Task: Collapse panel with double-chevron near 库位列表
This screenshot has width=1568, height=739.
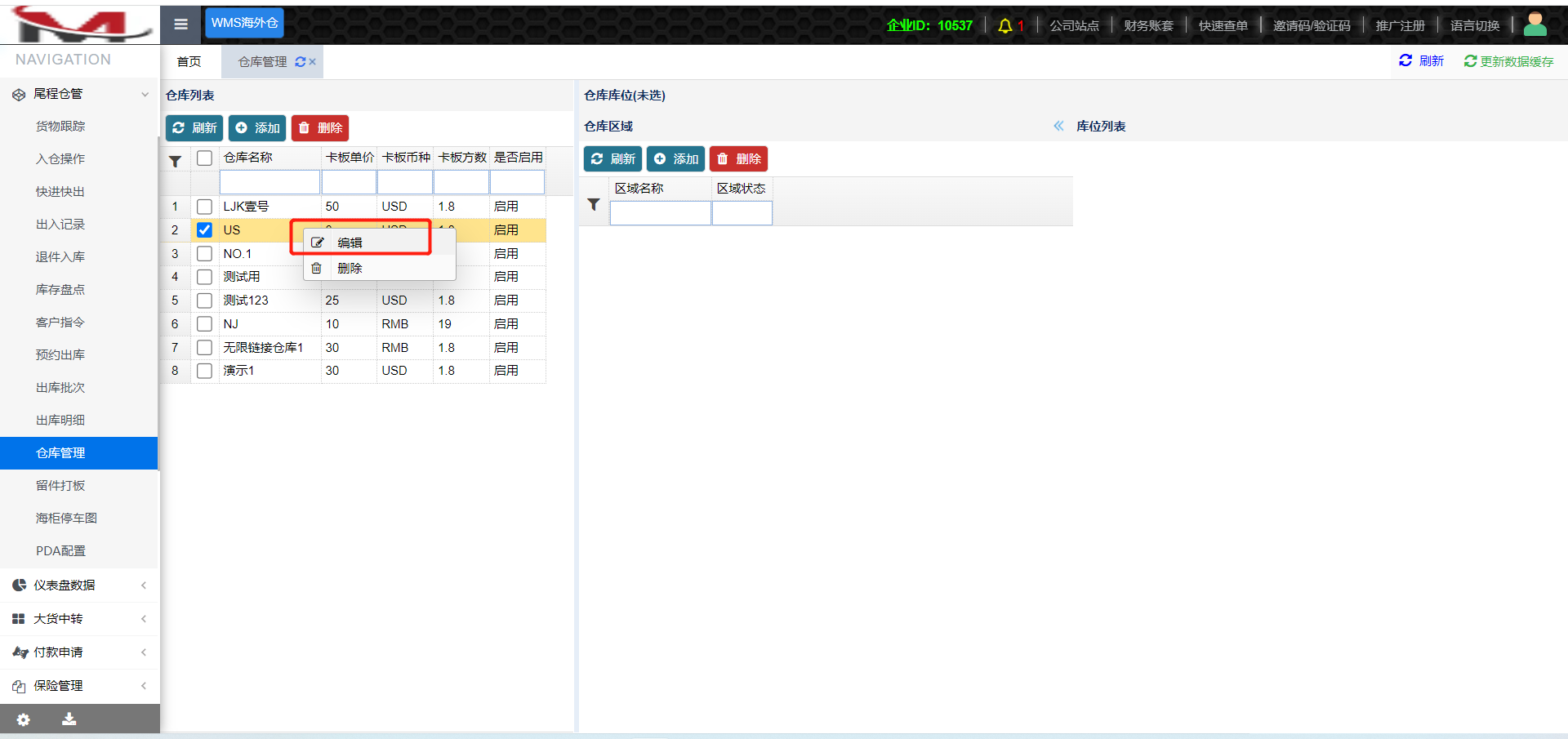Action: tap(1058, 126)
